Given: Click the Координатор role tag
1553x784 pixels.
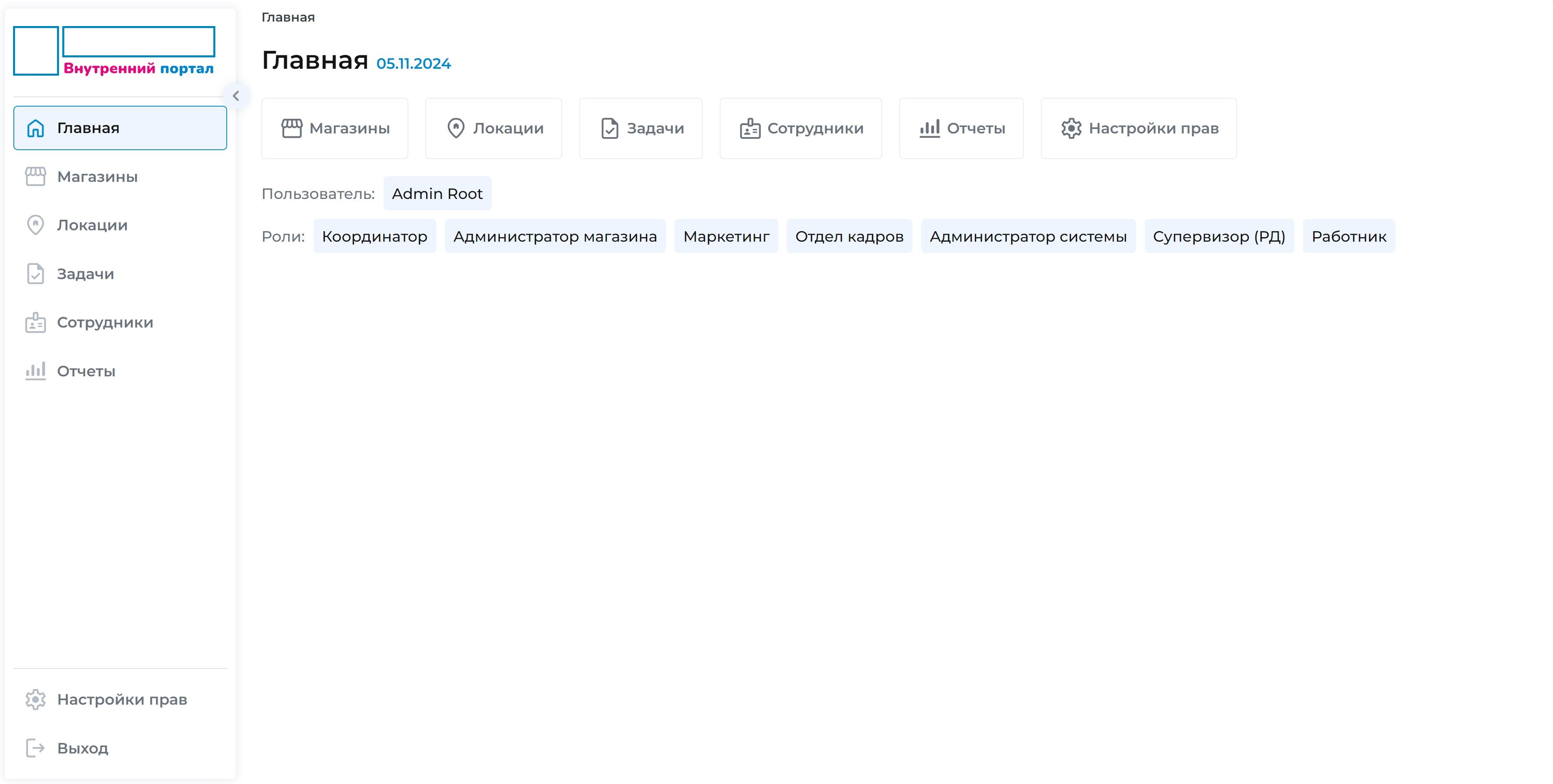Looking at the screenshot, I should tap(375, 236).
